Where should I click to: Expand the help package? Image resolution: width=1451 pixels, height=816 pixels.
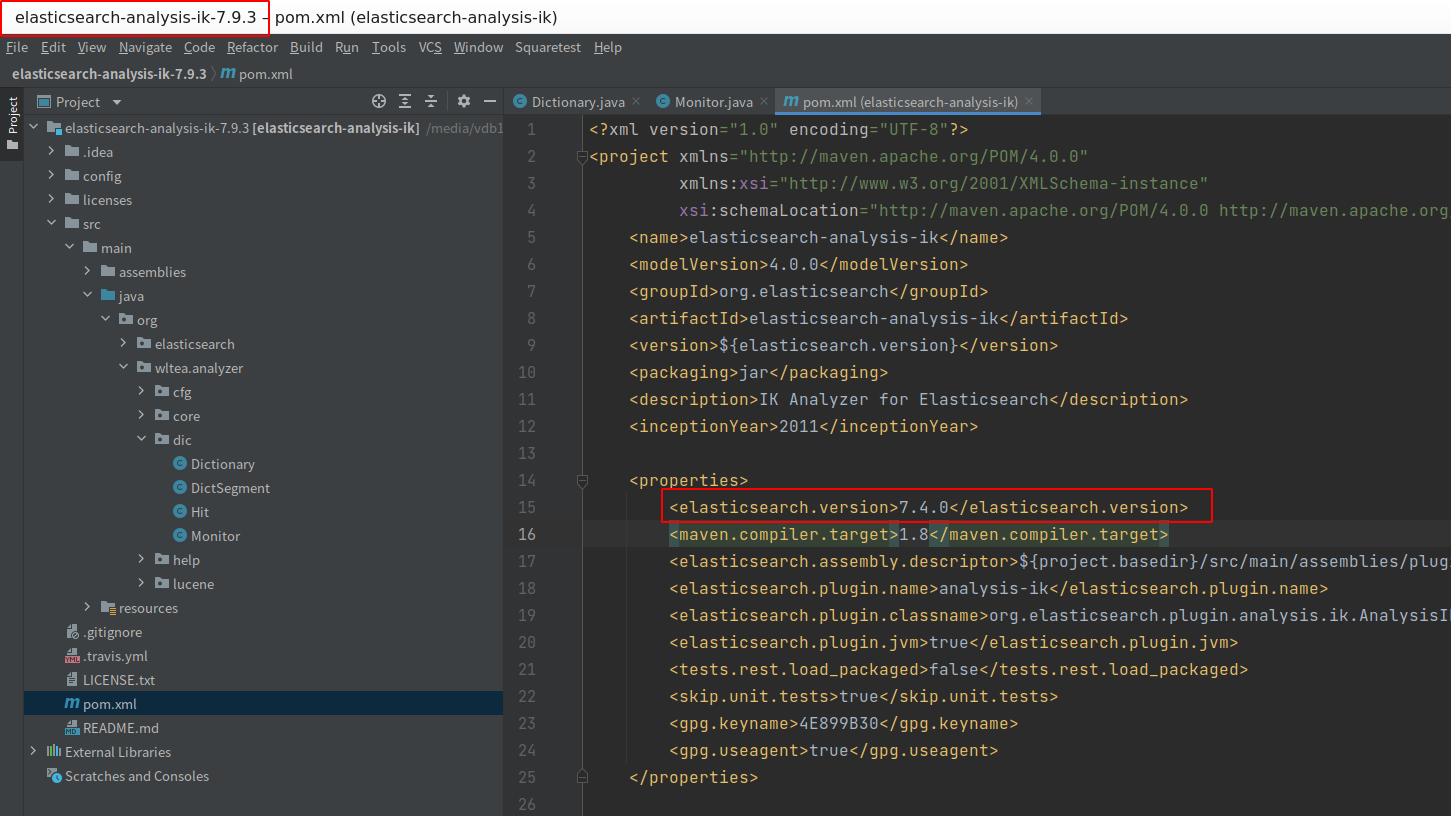(x=142, y=560)
